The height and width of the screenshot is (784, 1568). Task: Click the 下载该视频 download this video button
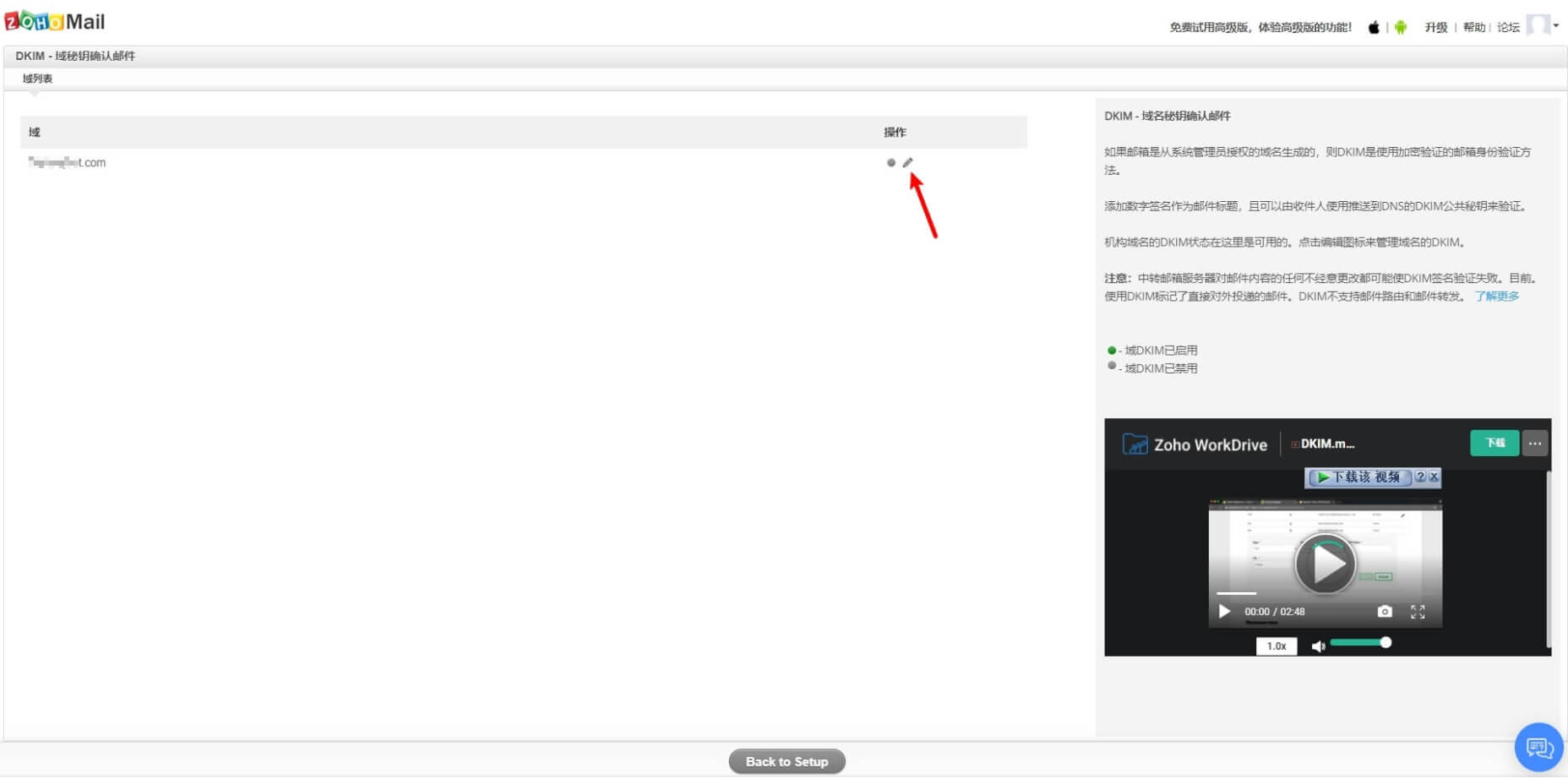(1359, 477)
